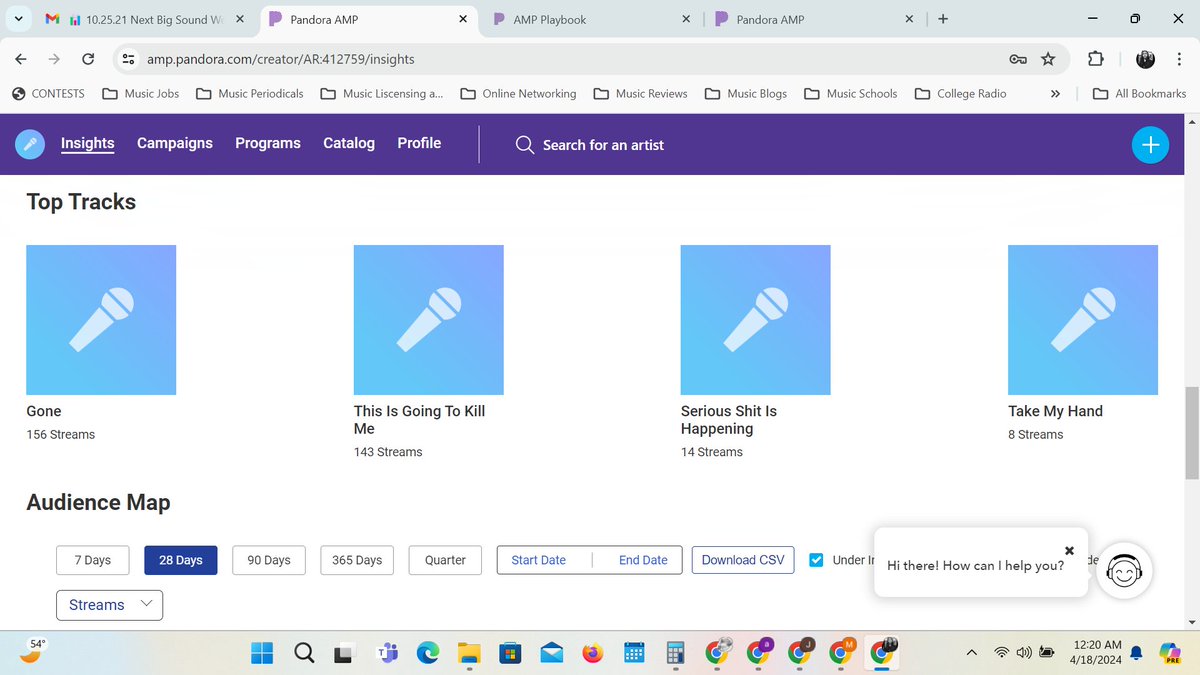
Task: Open the Gone track title
Action: pyautogui.click(x=44, y=411)
